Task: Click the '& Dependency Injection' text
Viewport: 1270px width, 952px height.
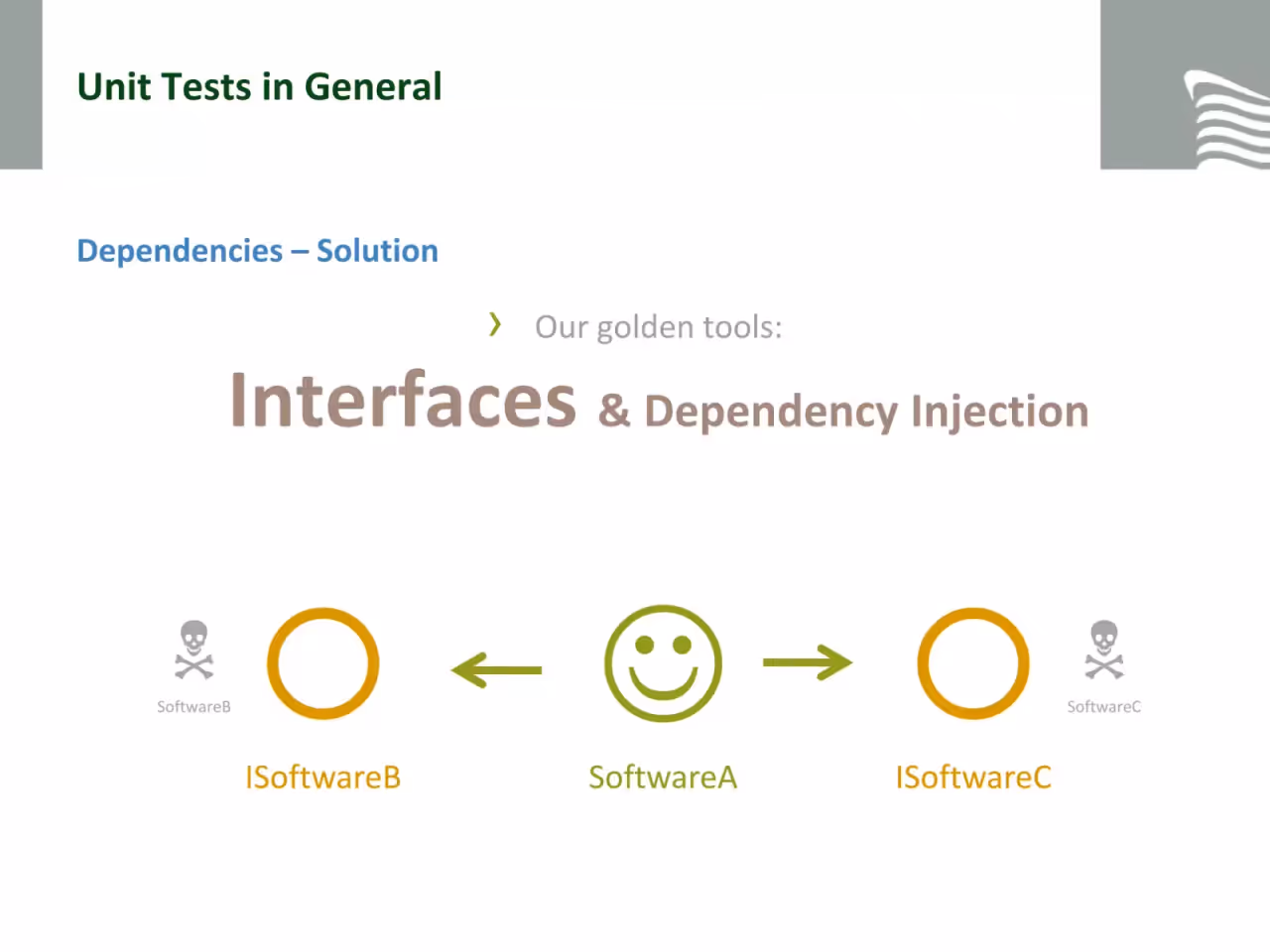Action: click(x=843, y=412)
